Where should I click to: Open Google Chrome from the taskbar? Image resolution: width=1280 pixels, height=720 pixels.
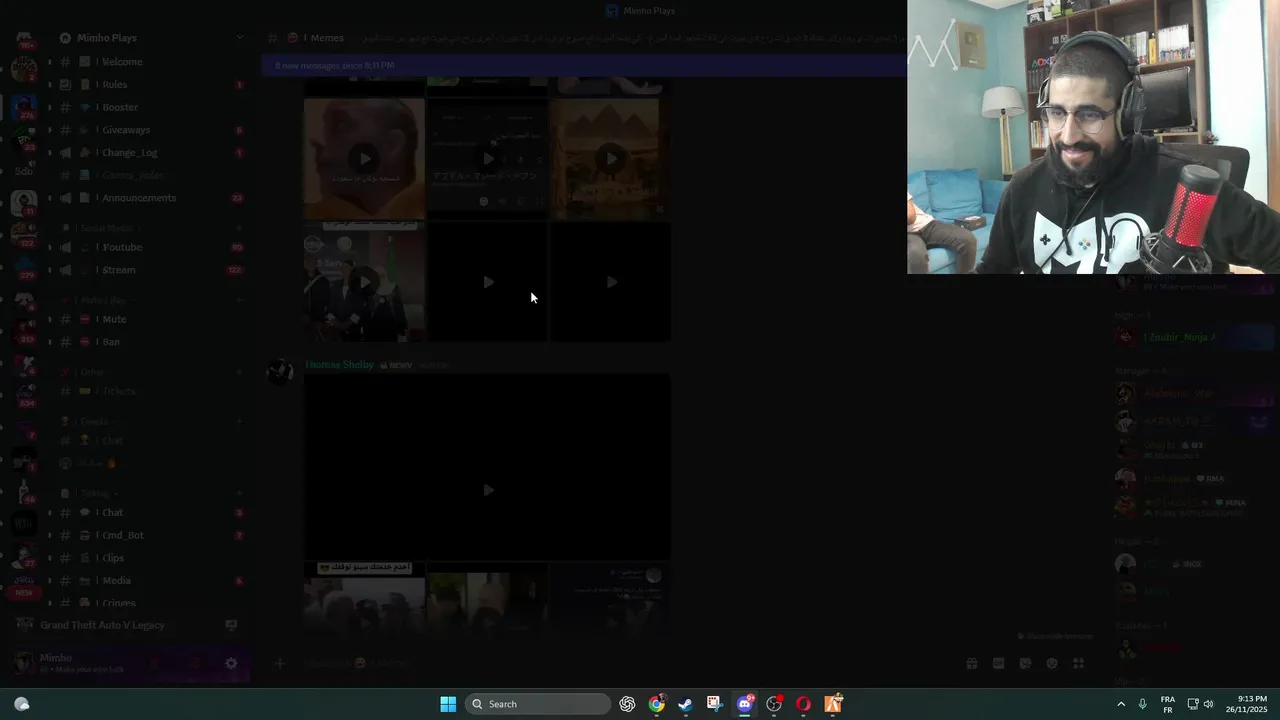coord(656,704)
